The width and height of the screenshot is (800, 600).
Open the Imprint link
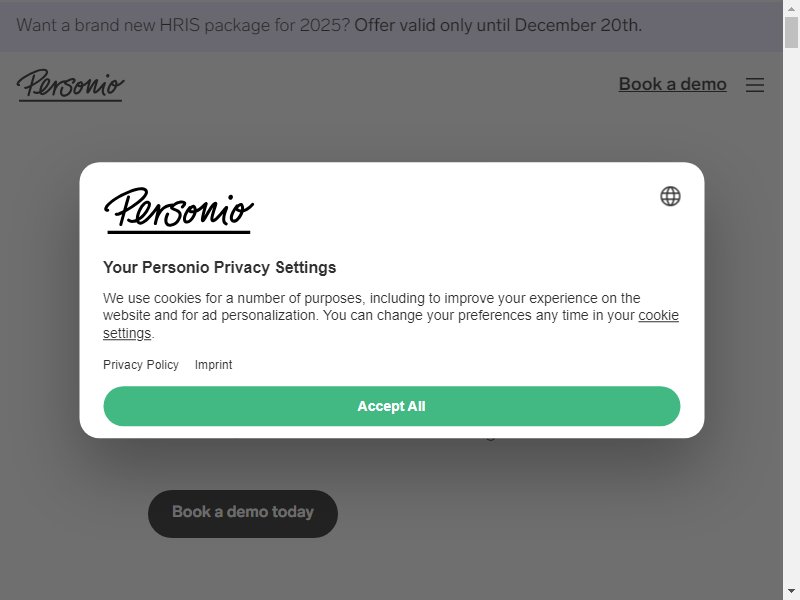pyautogui.click(x=213, y=365)
